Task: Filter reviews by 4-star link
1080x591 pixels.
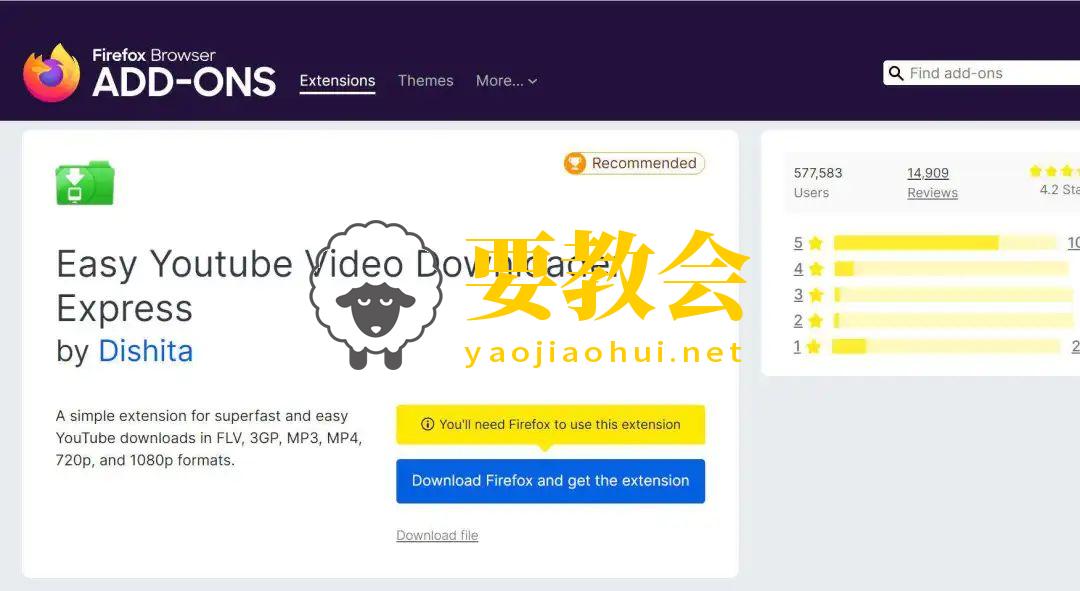Action: point(798,269)
